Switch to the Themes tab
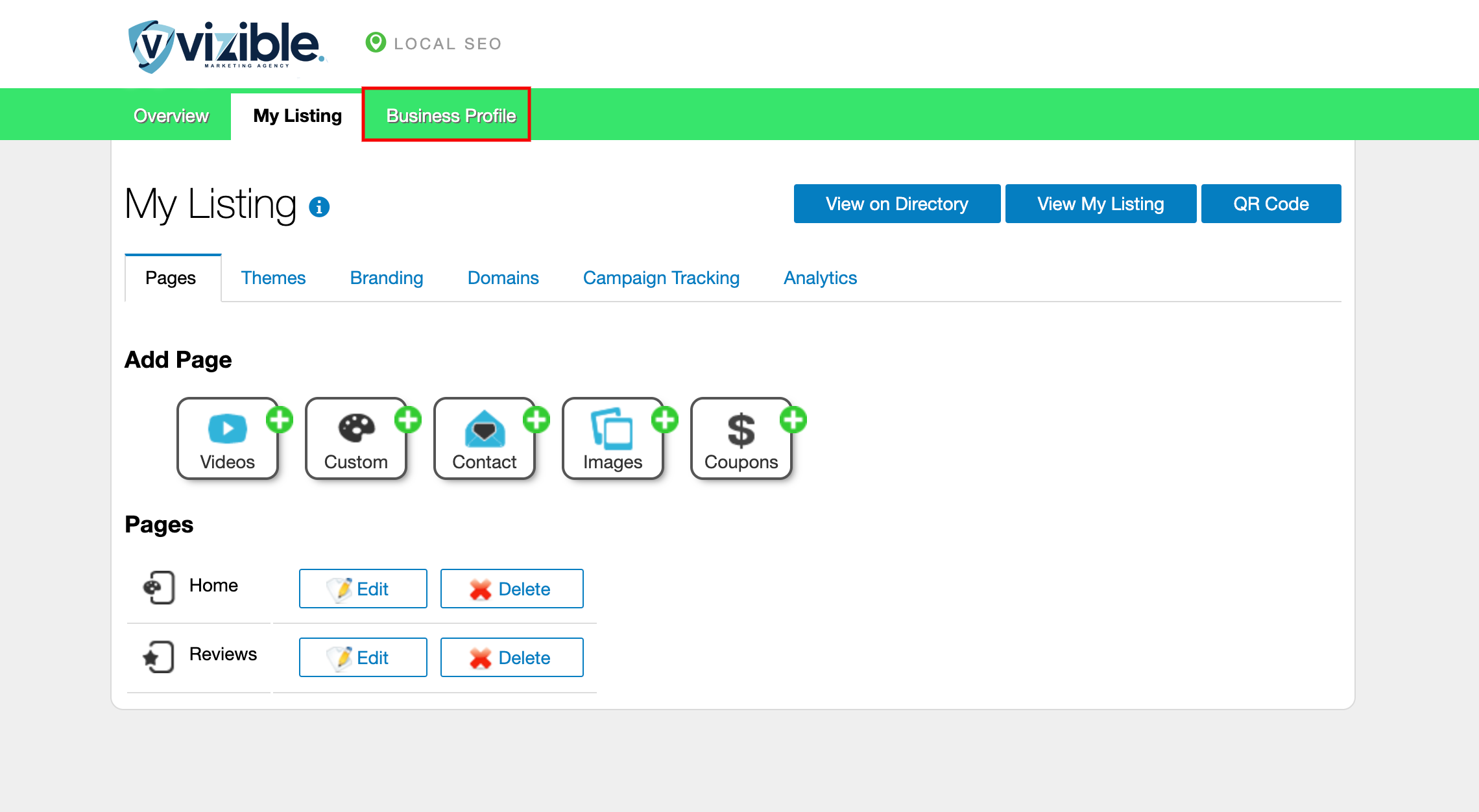 273,278
